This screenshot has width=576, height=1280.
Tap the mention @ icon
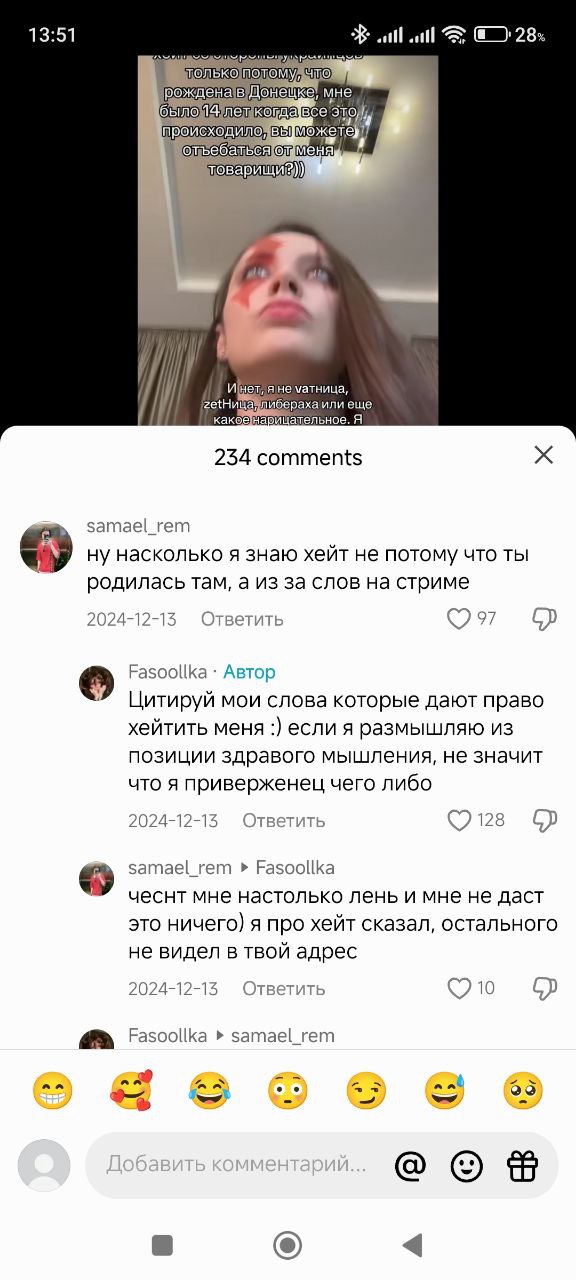point(410,1165)
